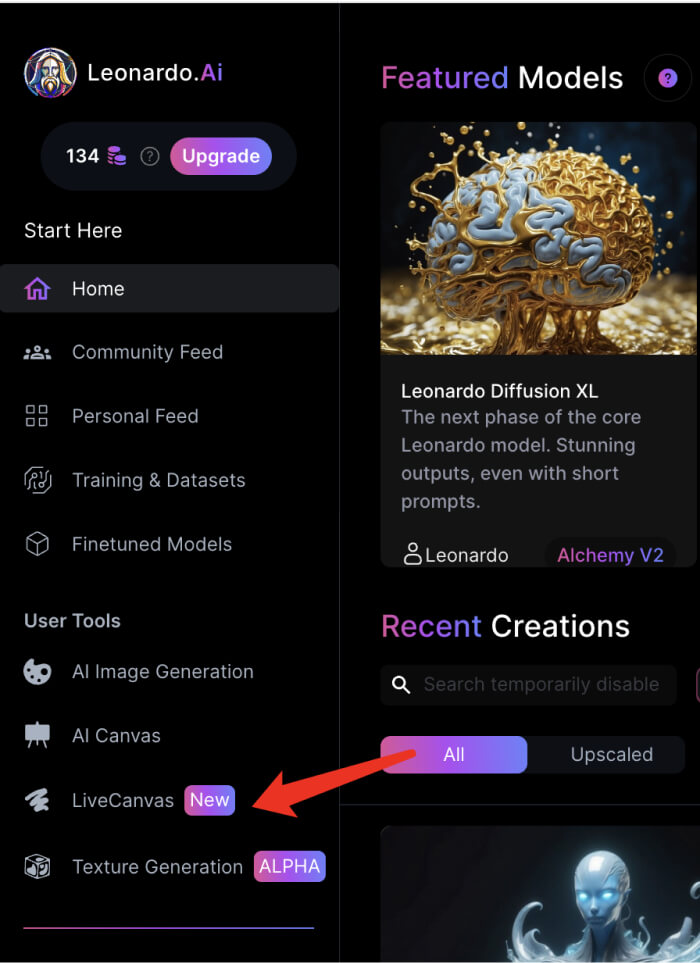Screen dimensions: 700x963
Task: Open the LiveCanvas menu entry
Action: pyautogui.click(x=123, y=800)
